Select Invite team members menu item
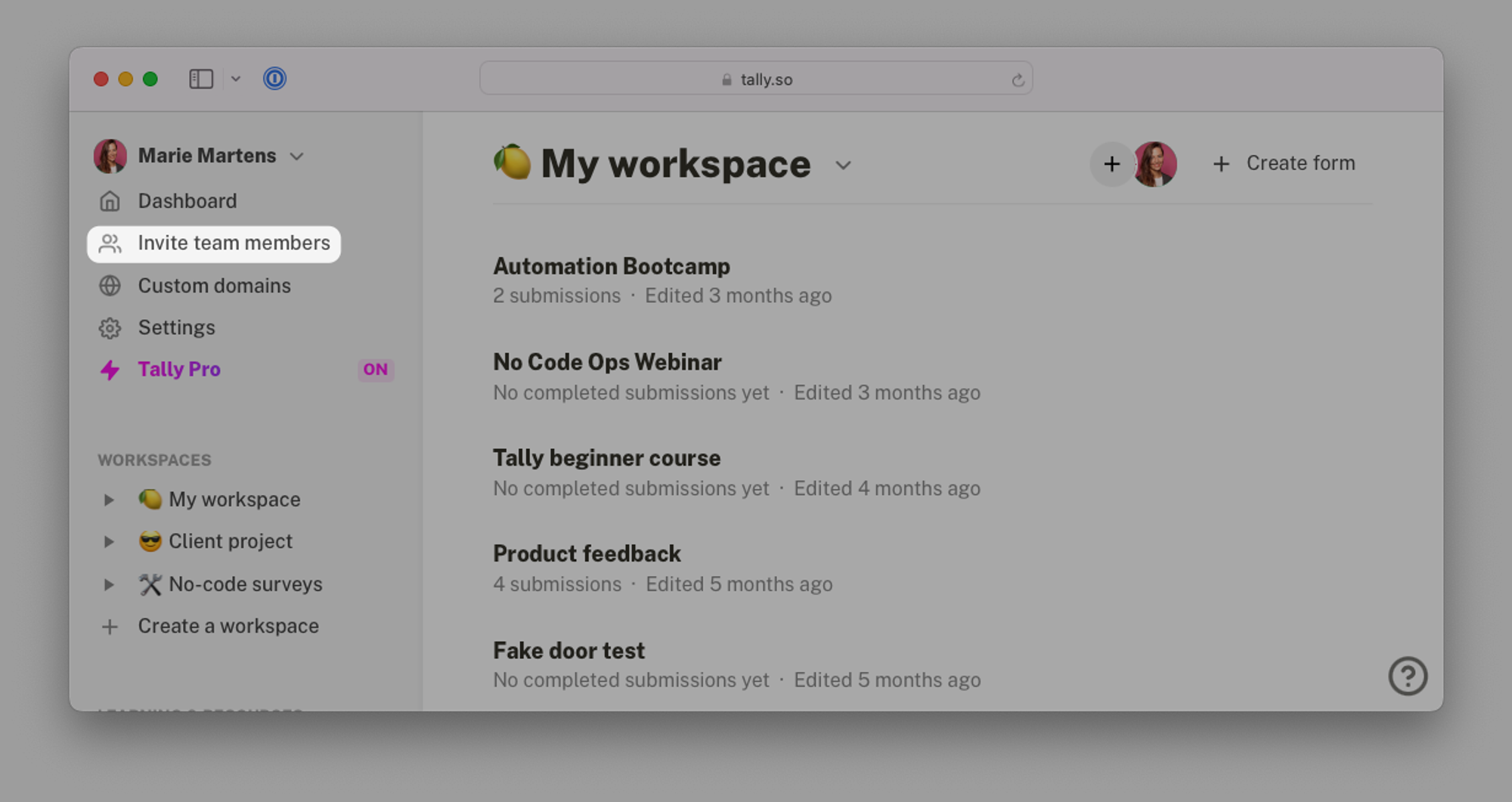 coord(214,243)
